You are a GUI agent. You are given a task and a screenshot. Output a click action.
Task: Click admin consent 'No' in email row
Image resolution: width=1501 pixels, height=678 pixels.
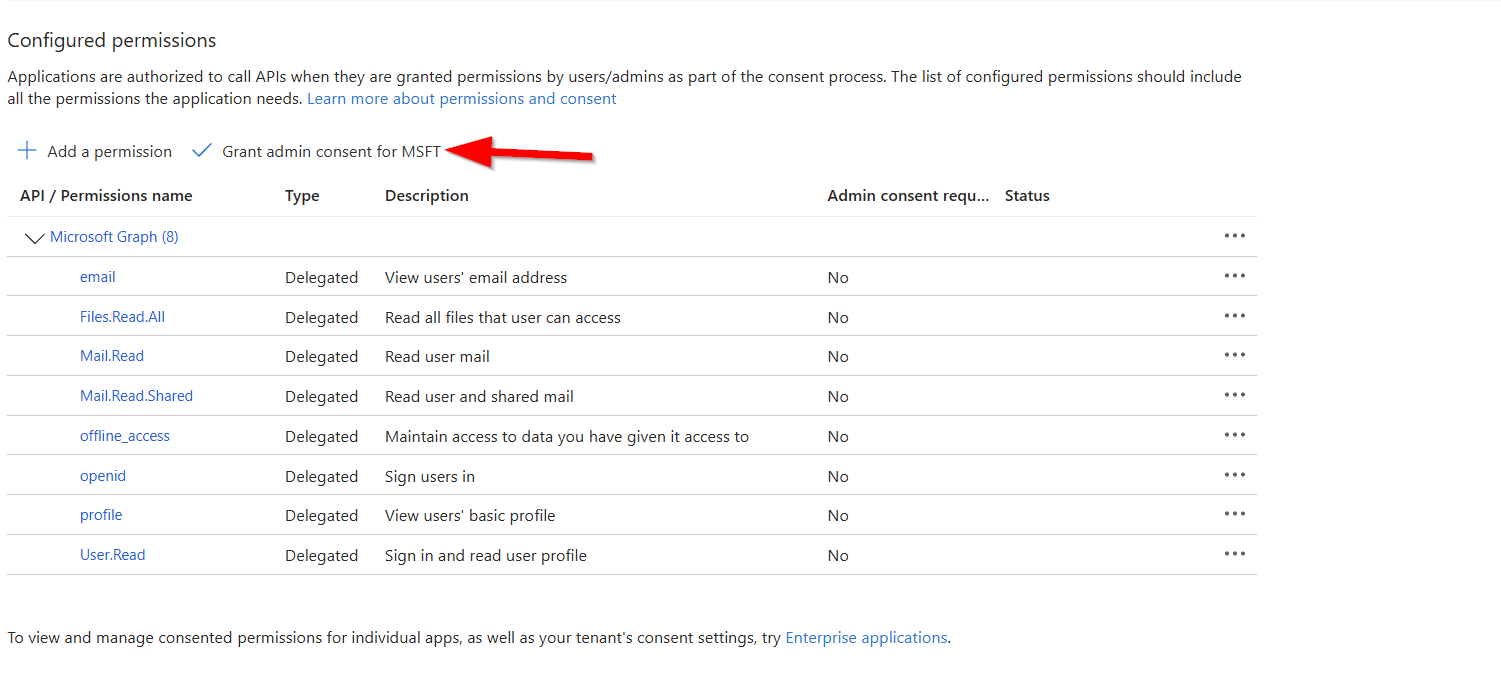(x=838, y=277)
